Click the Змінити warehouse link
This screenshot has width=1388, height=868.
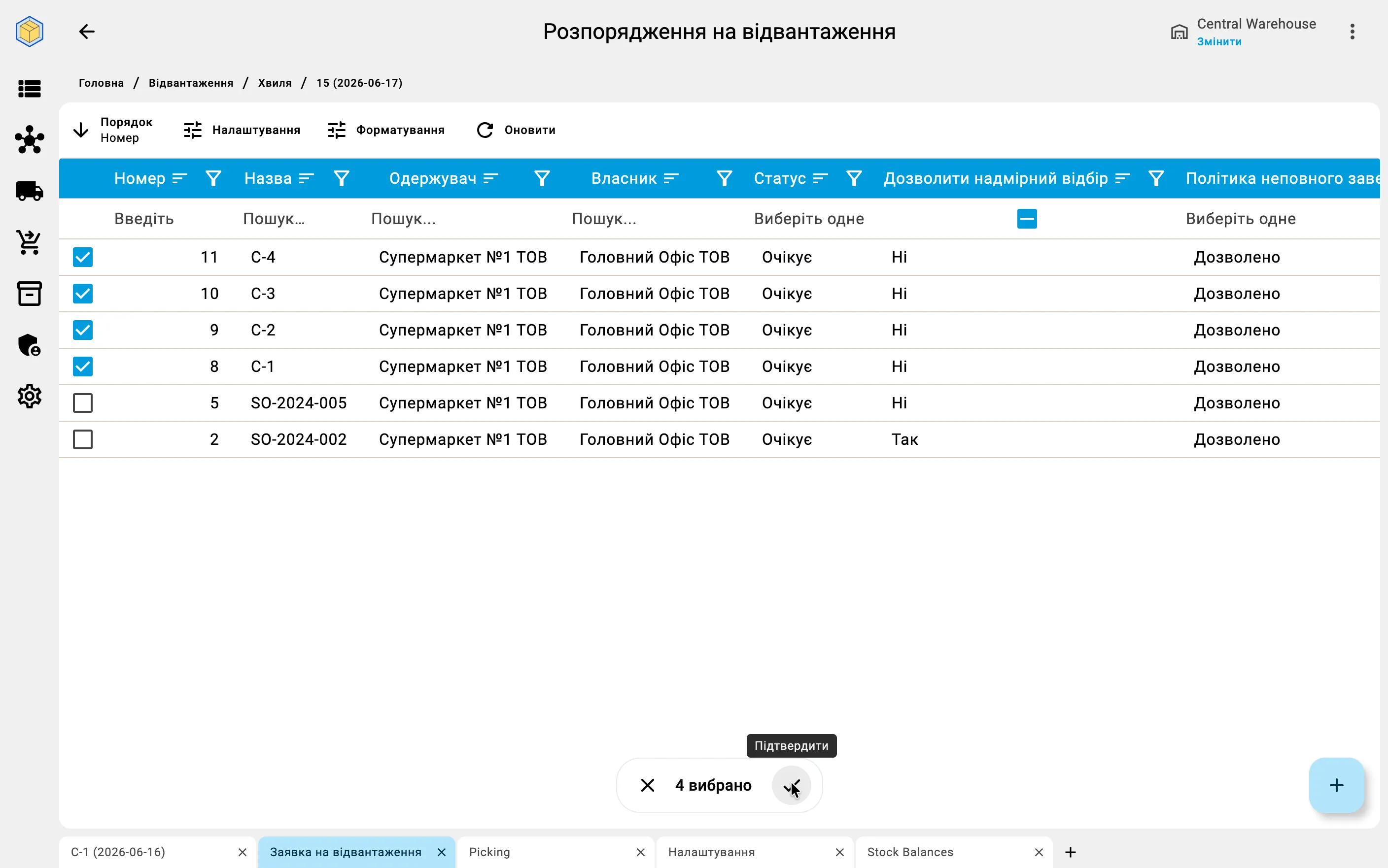(x=1218, y=42)
